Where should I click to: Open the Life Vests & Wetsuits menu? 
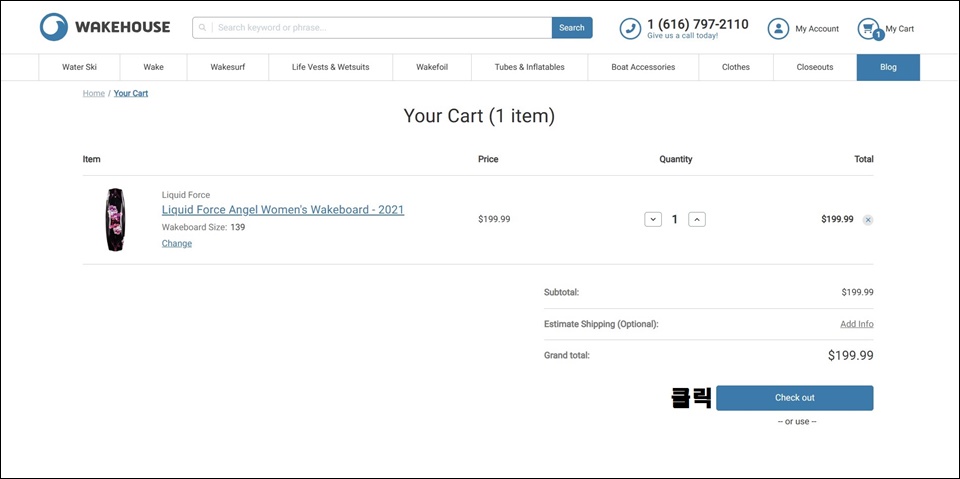331,67
